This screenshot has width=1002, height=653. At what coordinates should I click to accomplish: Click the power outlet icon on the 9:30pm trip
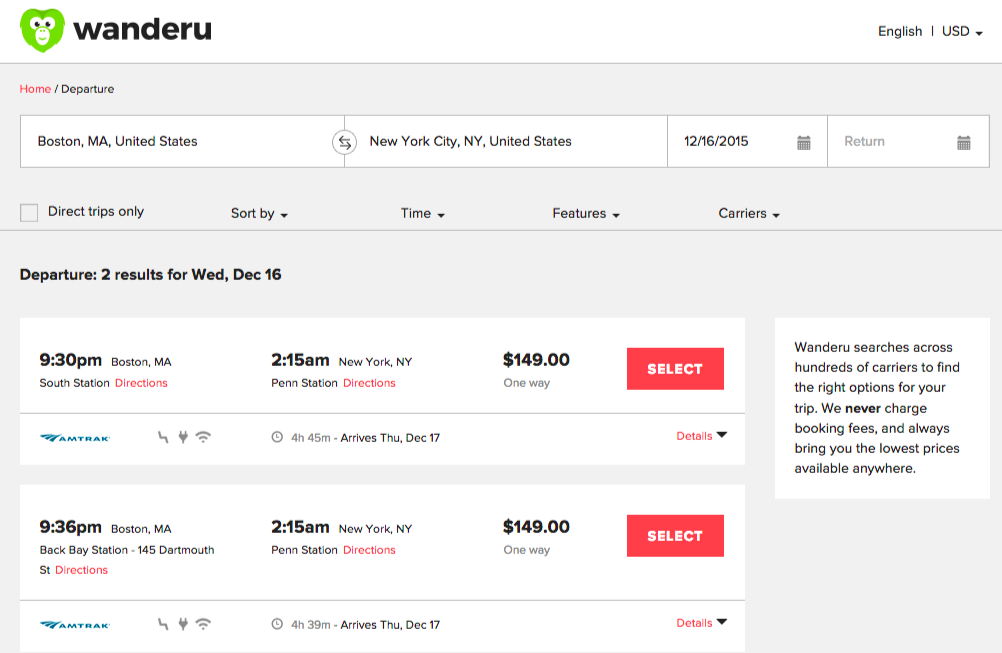click(x=183, y=437)
